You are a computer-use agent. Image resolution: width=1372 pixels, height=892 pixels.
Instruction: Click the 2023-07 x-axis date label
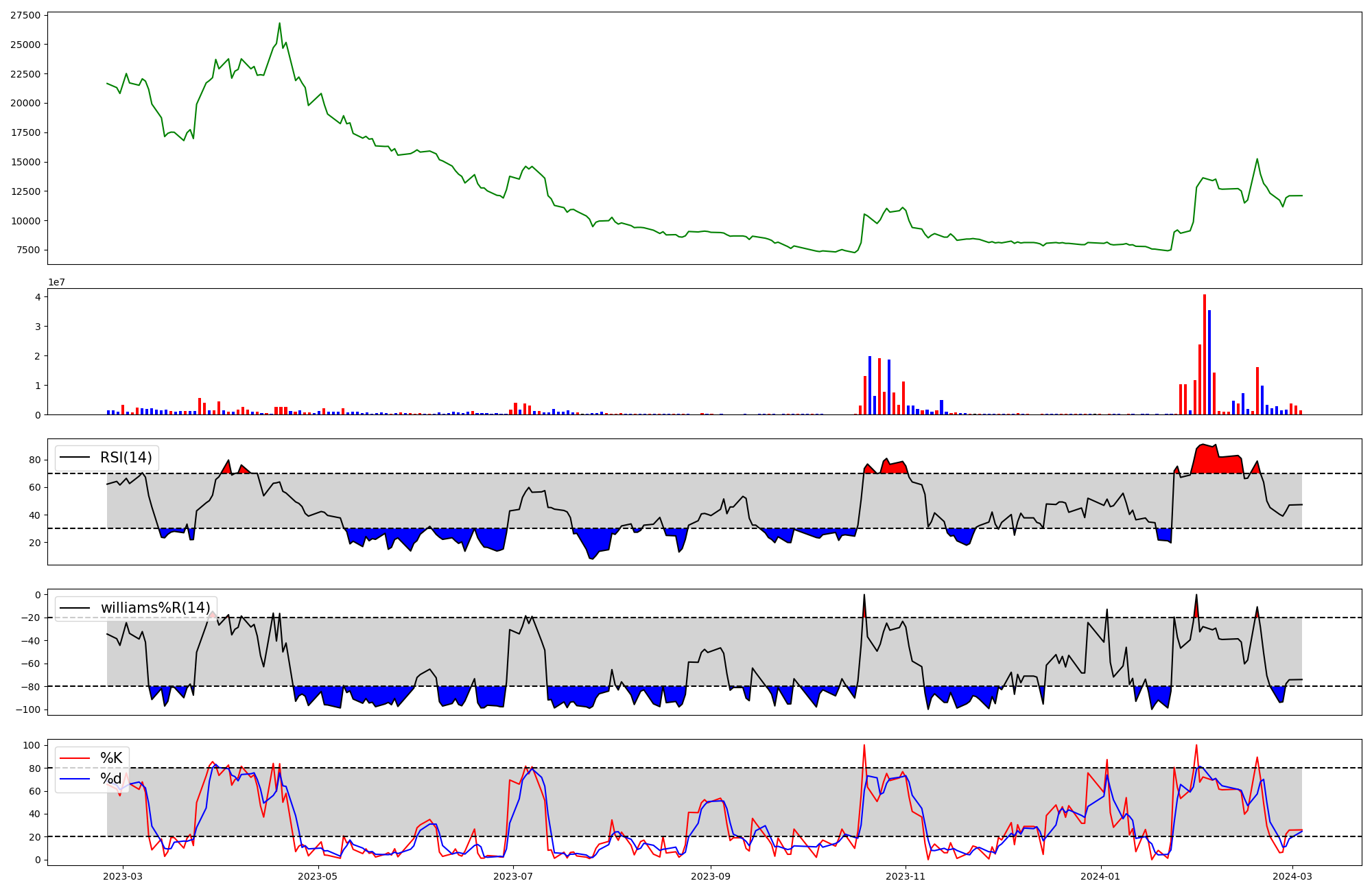514,876
